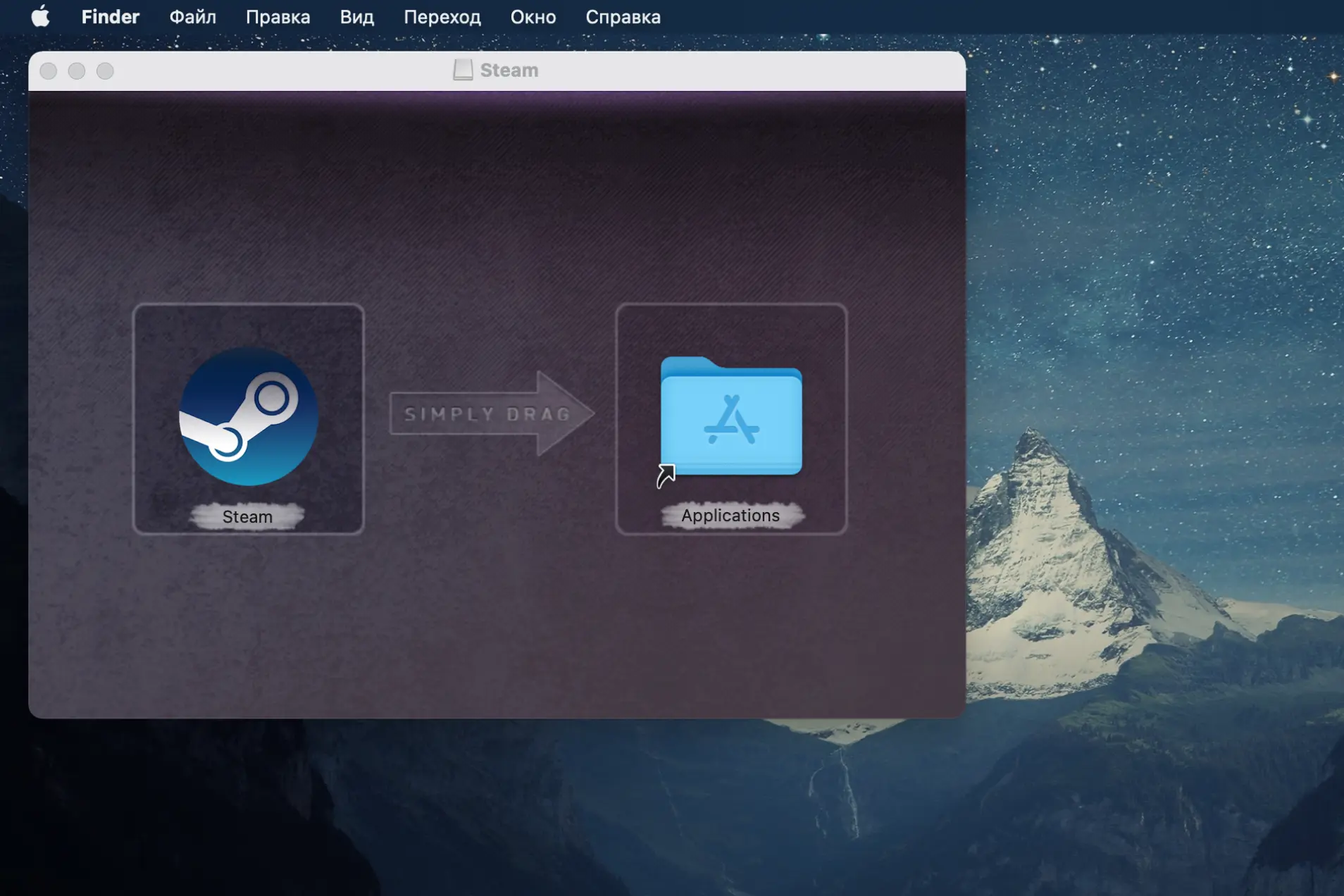
Task: Open the Вид menu
Action: click(356, 16)
